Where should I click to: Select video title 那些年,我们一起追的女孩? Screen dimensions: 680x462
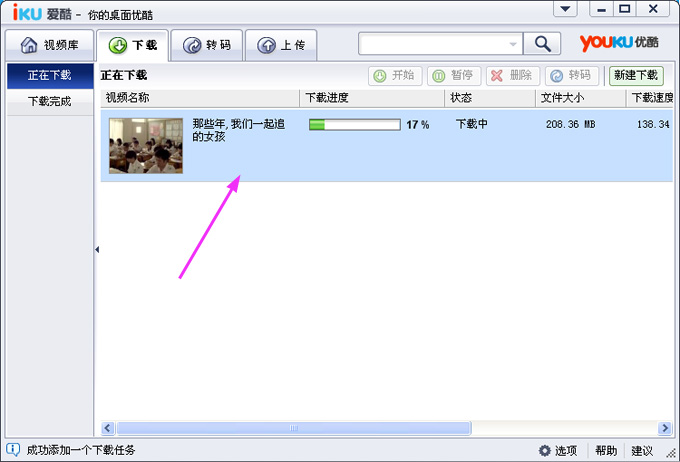(239, 130)
